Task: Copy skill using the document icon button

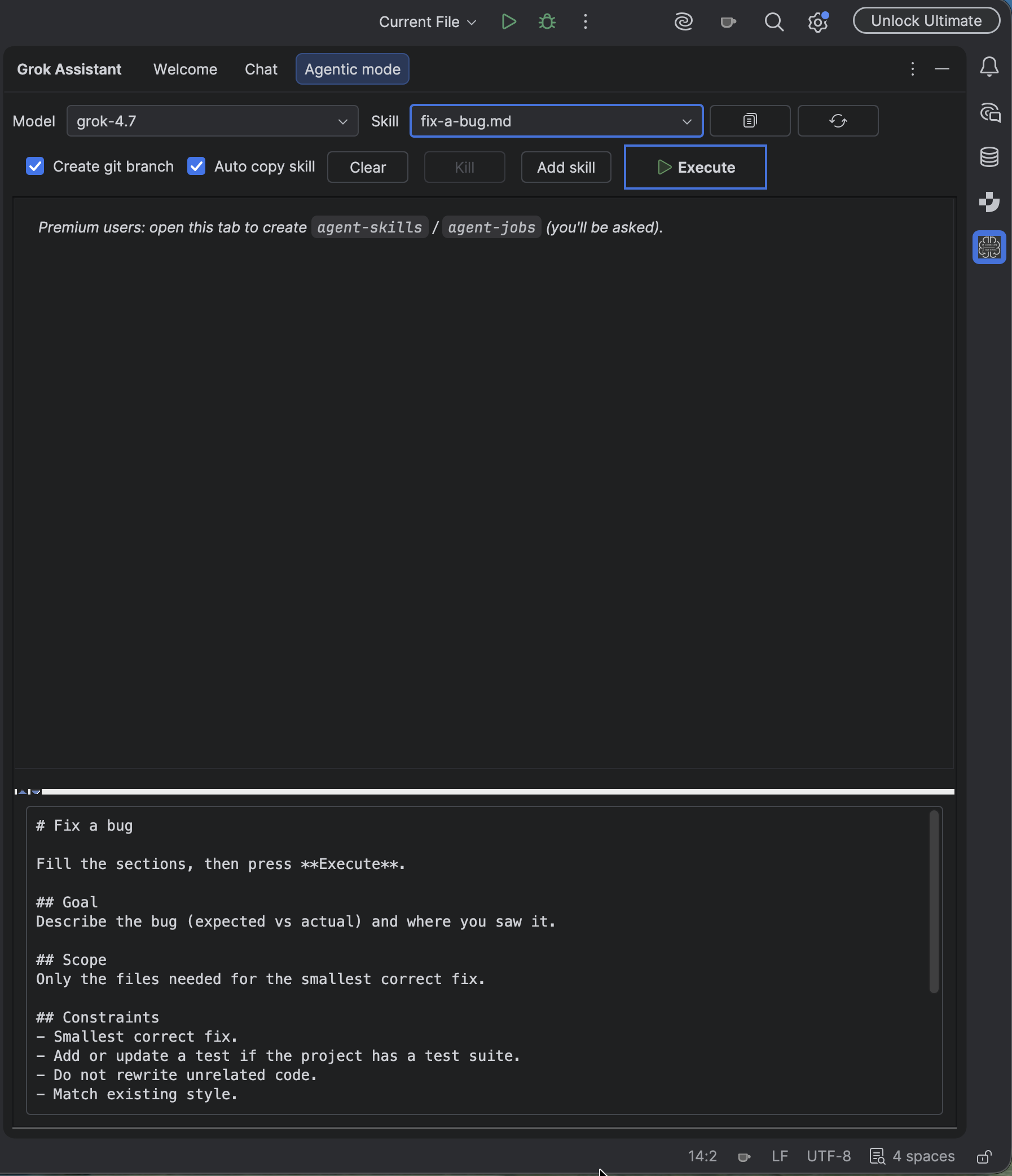Action: (750, 120)
